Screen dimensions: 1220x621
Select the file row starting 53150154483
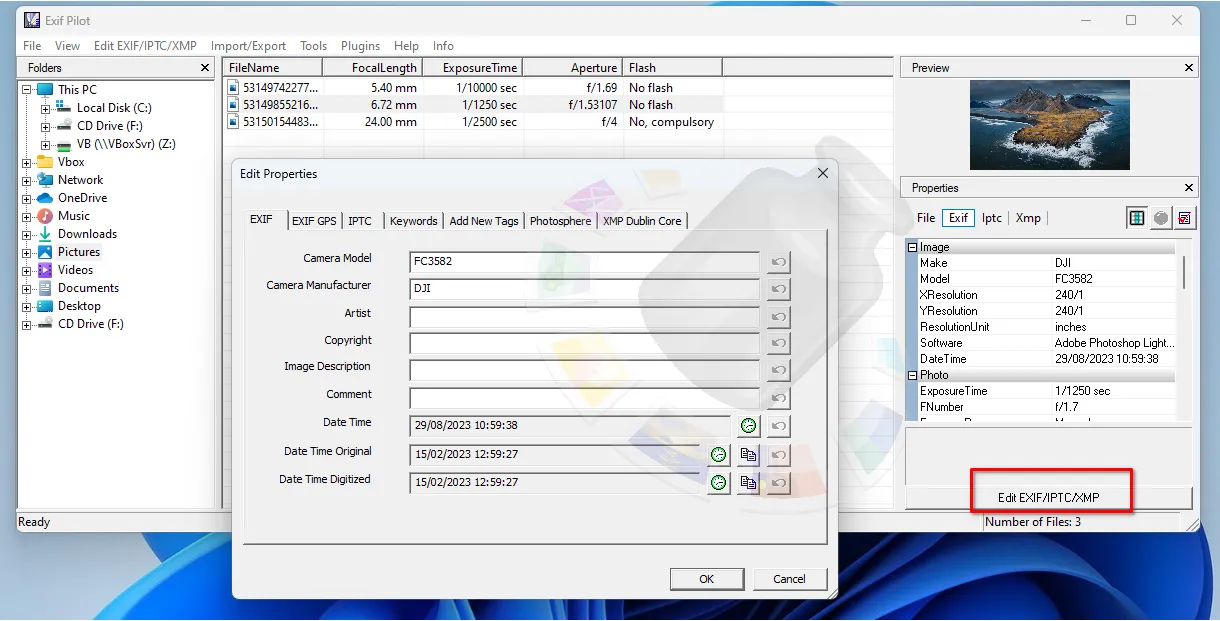[557, 122]
